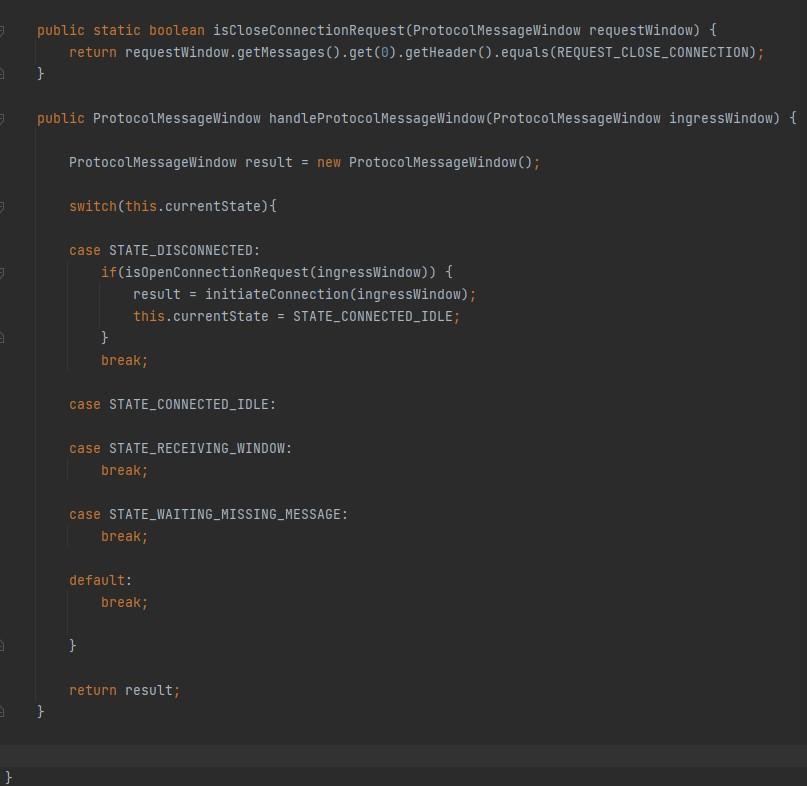Viewport: 807px width, 786px height.
Task: Click the fold icon beside isCloseConnectionRequest
Action: point(7,30)
